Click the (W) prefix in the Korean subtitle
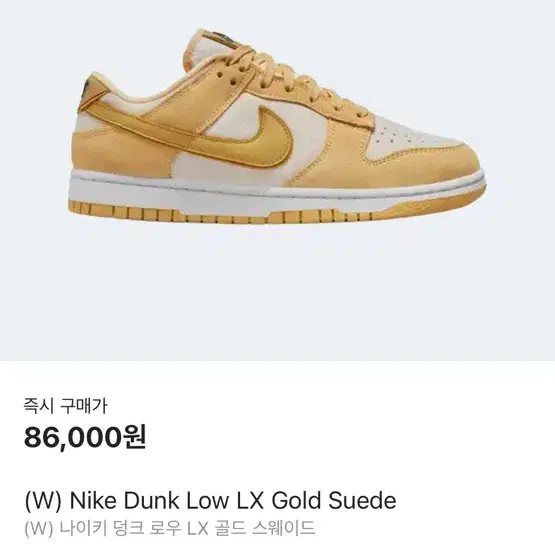This screenshot has height=555, width=555. pos(39,529)
